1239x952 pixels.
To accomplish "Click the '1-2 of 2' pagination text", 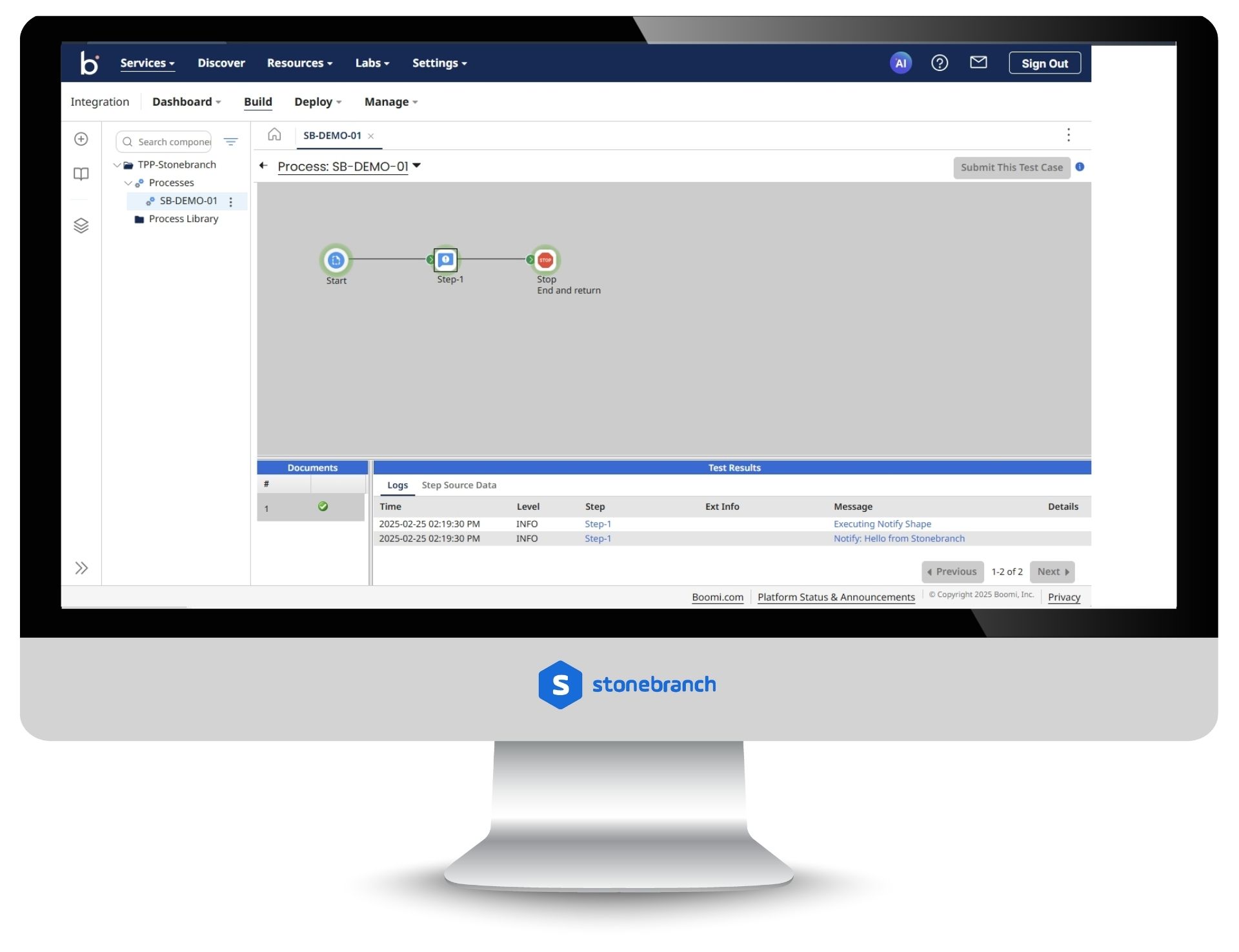I will coord(1007,572).
